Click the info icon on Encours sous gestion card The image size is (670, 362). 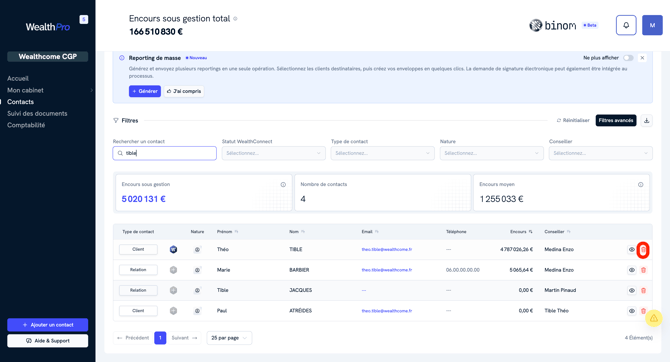[283, 185]
